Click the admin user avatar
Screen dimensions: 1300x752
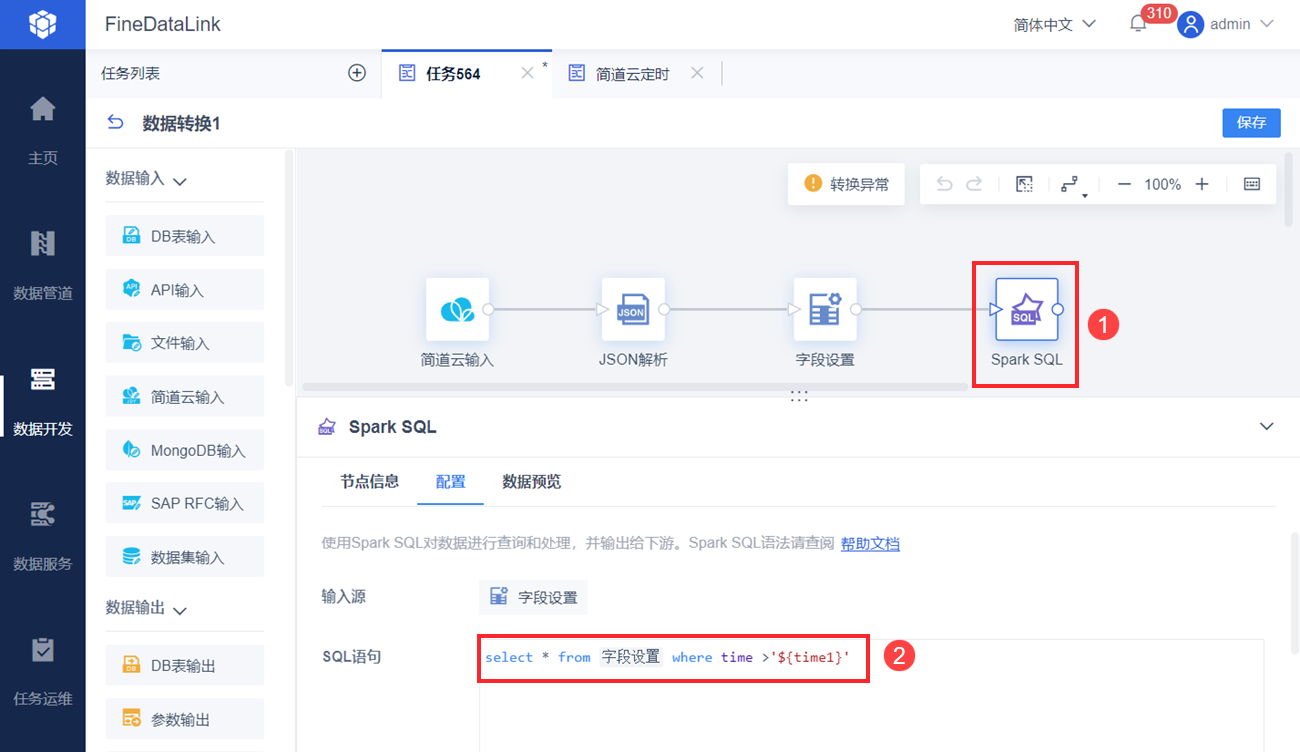[x=1190, y=24]
